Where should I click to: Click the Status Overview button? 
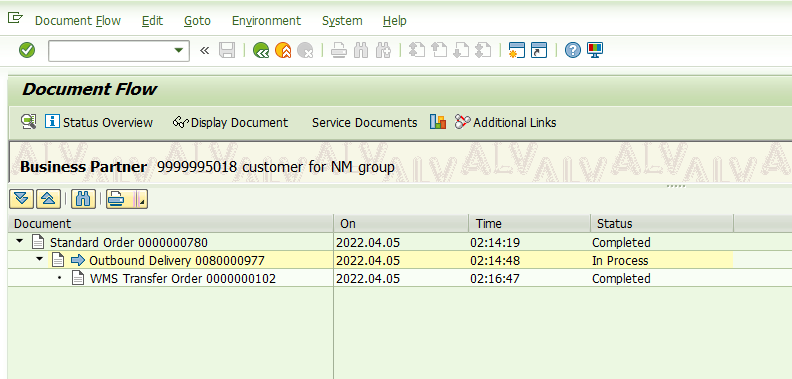point(99,122)
